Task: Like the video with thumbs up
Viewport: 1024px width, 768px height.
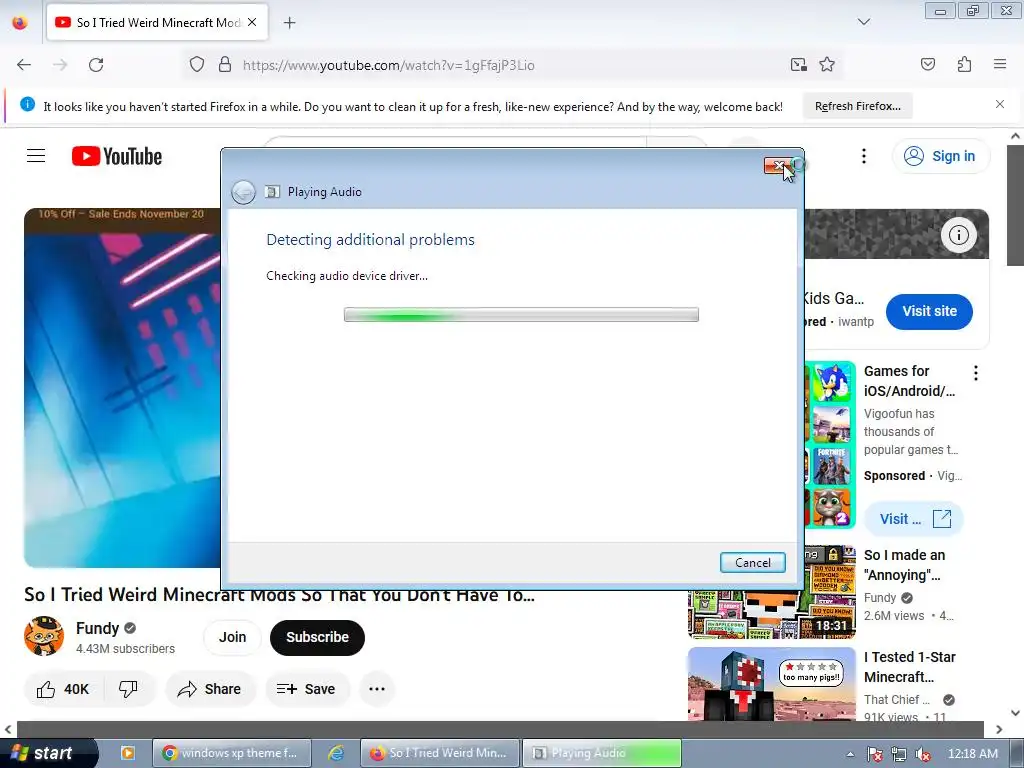Action: [x=63, y=689]
